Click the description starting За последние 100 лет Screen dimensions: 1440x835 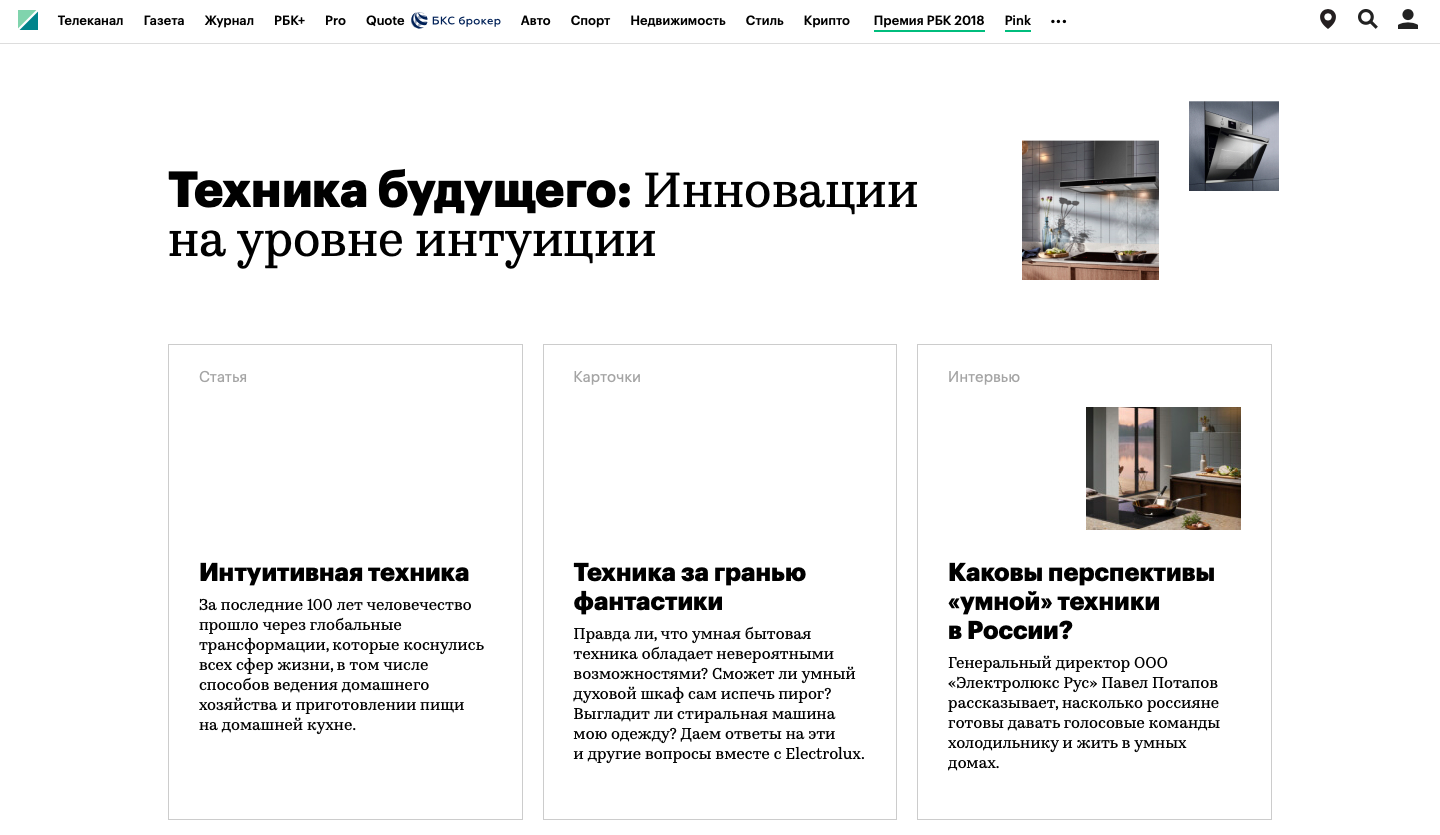click(x=341, y=665)
